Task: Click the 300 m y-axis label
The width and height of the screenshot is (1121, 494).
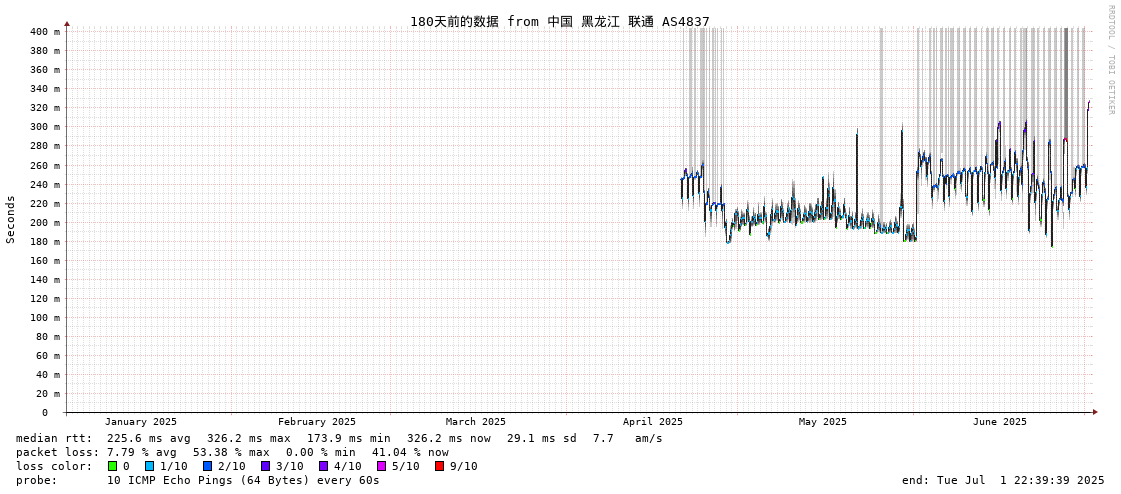Action: coord(45,127)
